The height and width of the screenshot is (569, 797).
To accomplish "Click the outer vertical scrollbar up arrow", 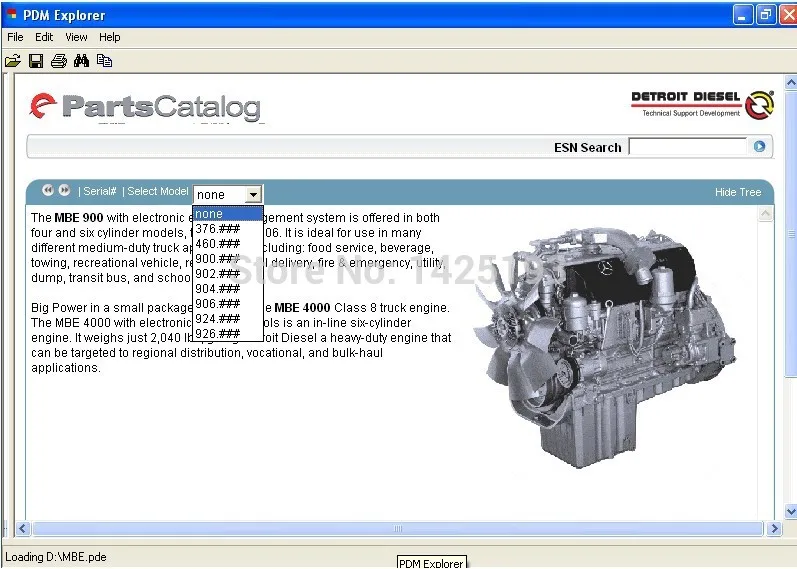I will pyautogui.click(x=791, y=82).
